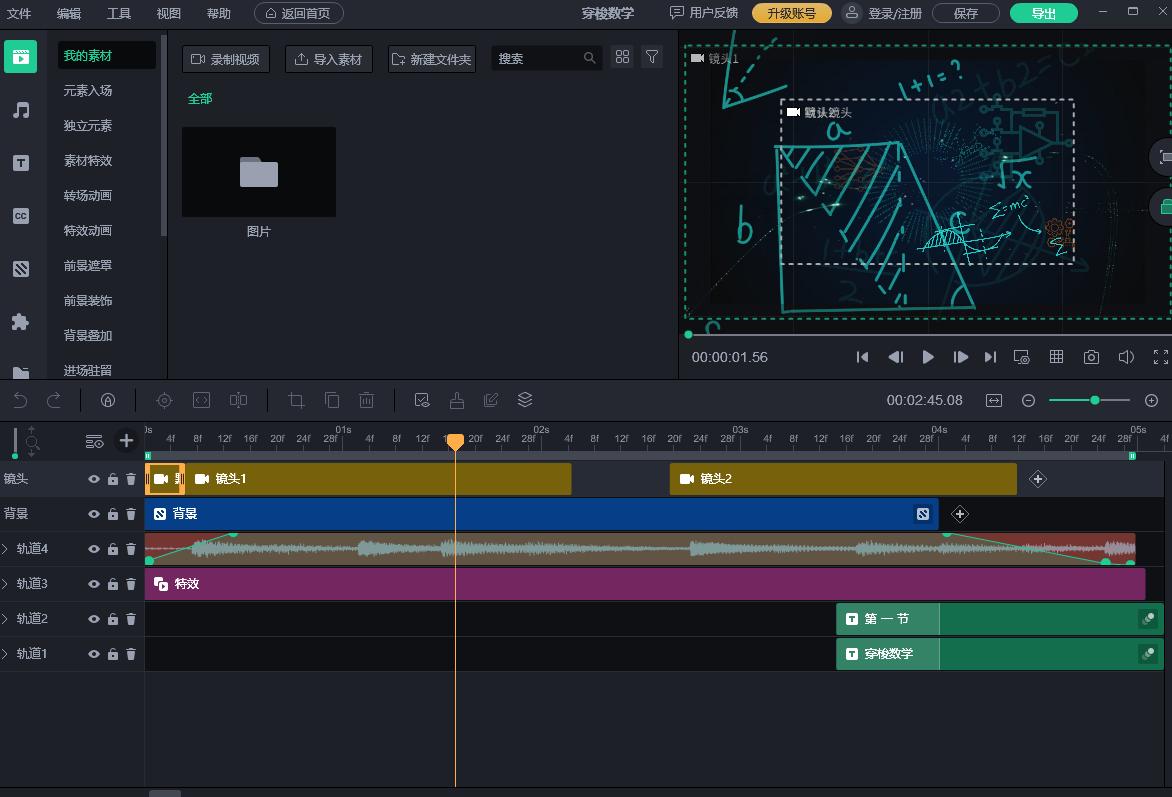Click the filter funnel icon
The height and width of the screenshot is (797, 1172).
coord(652,57)
